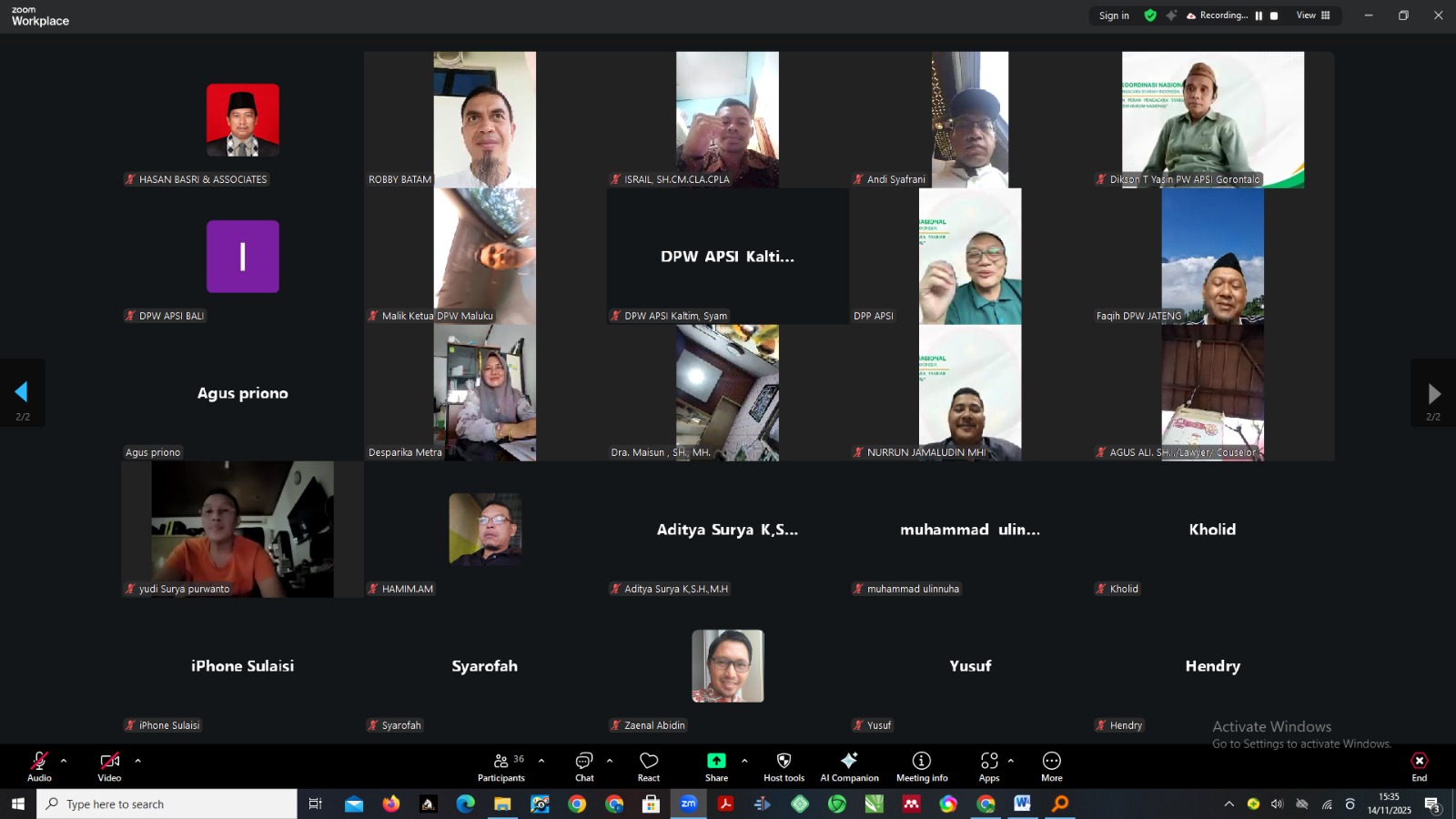This screenshot has height=819, width=1456.
Task: Expand video options arrow
Action: click(x=137, y=761)
